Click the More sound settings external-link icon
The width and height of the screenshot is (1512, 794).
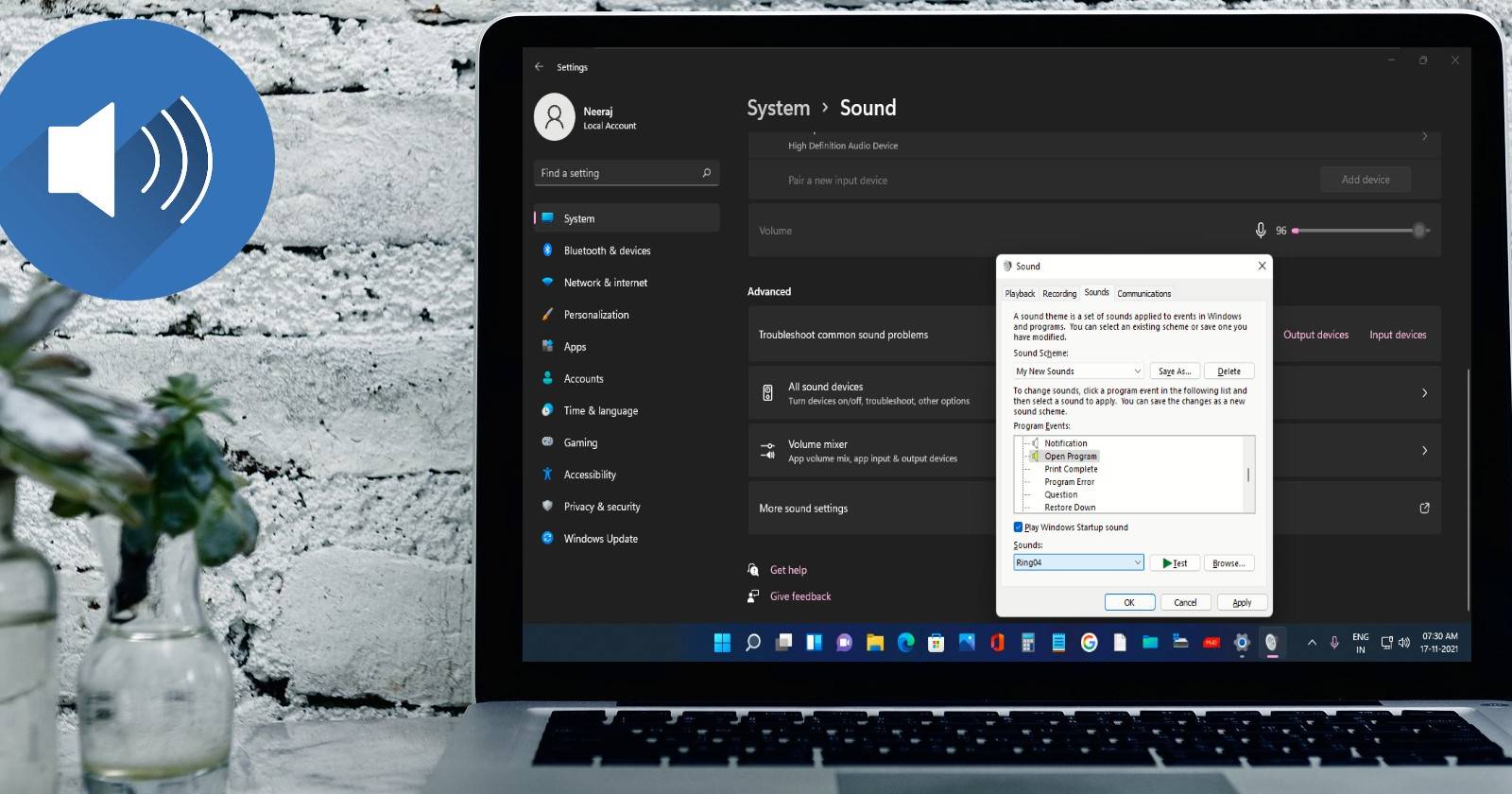1424,509
